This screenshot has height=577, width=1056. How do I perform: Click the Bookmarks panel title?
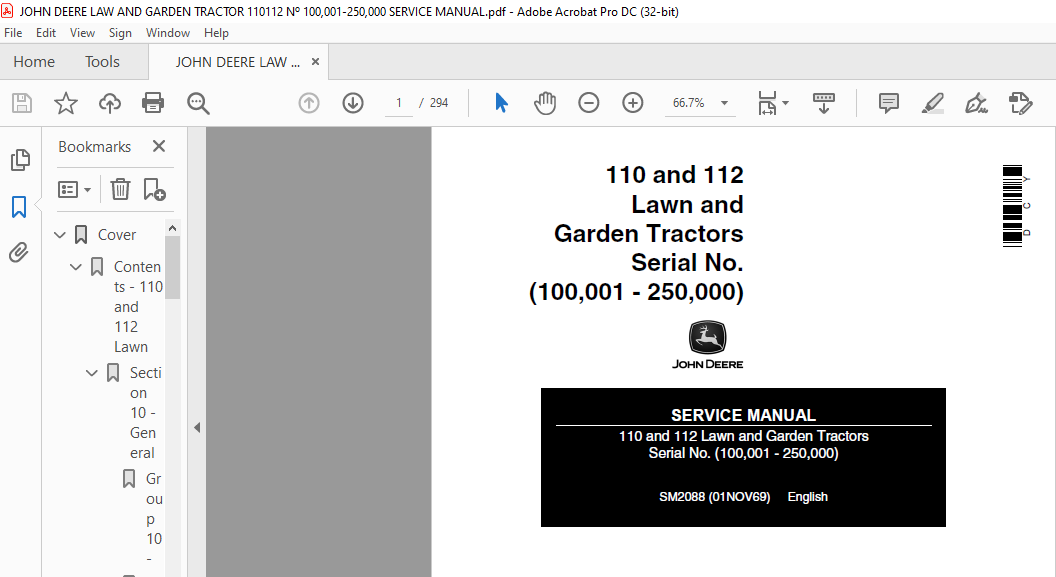[94, 147]
